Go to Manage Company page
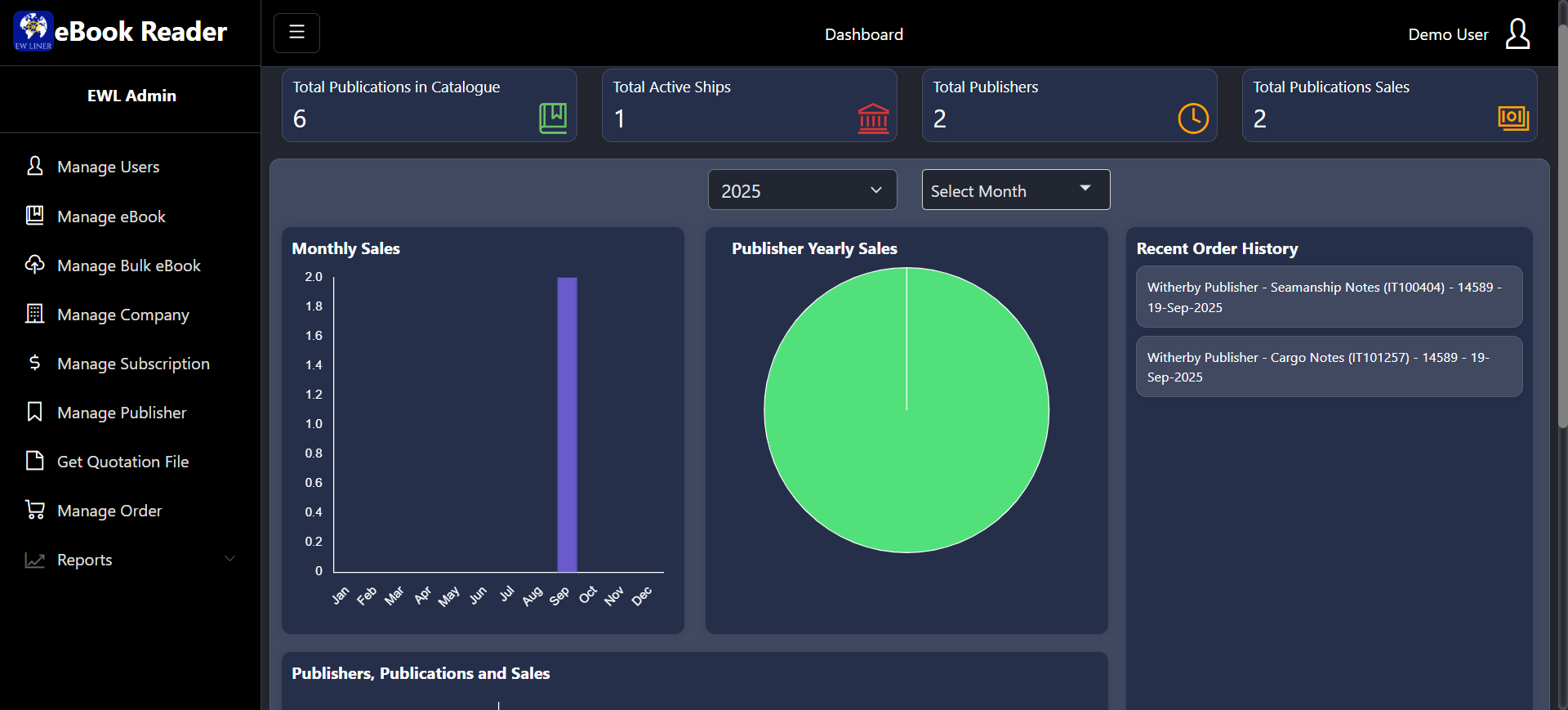Screen dimensions: 1568x710 tap(122, 315)
